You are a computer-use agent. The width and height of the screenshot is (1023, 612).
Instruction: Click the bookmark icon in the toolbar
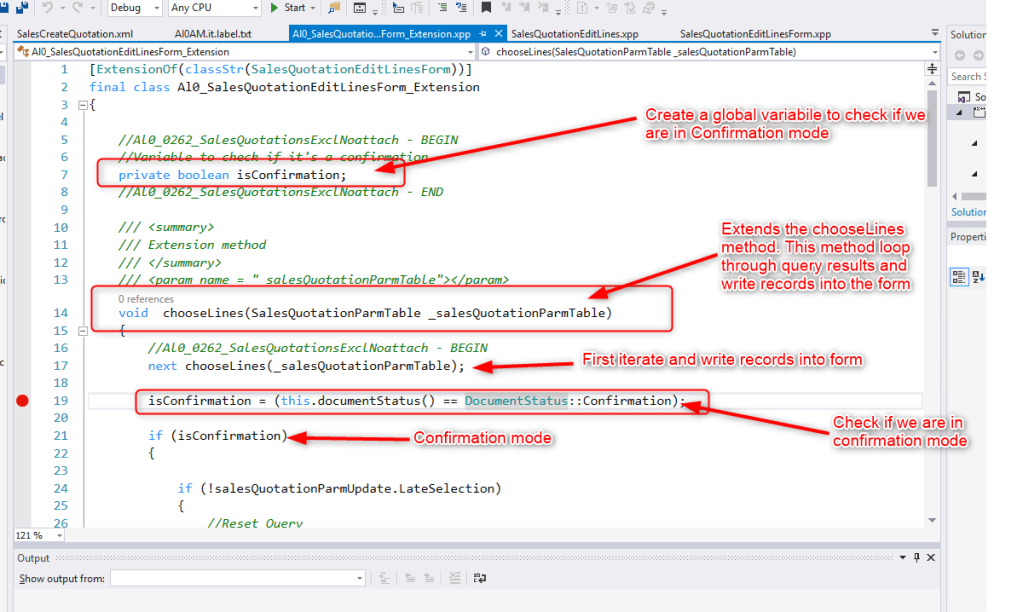coord(486,8)
